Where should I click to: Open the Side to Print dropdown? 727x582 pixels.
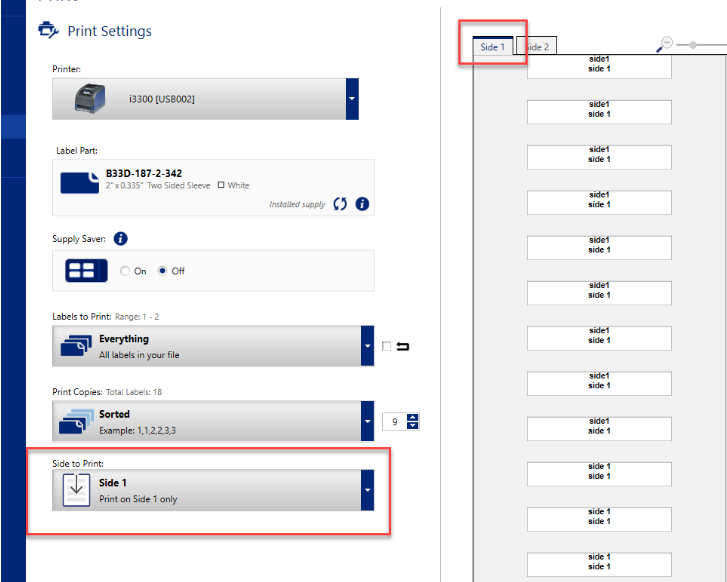[x=366, y=490]
